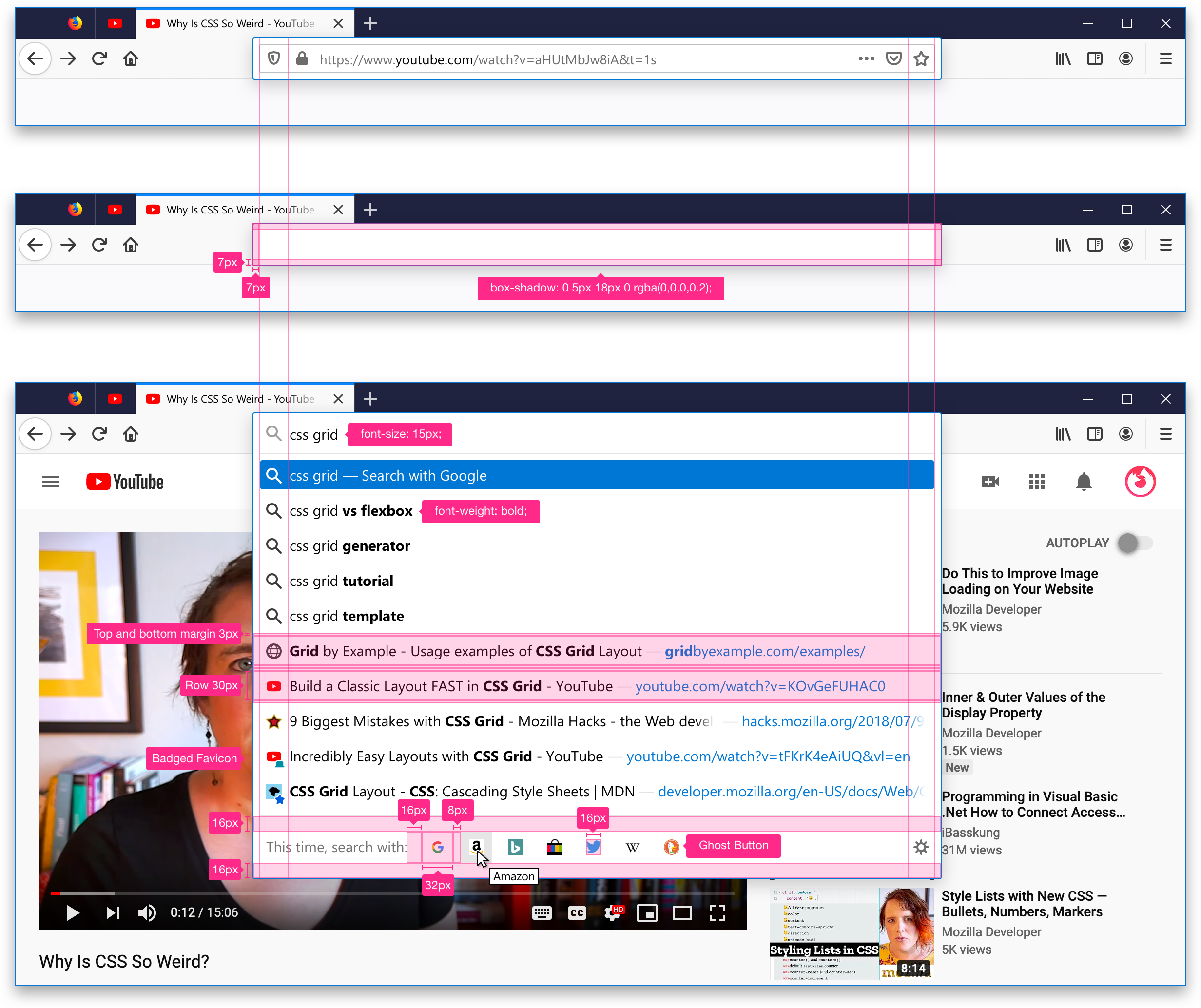1201x1008 pixels.
Task: Open hamburger menu in top window
Action: 1165,58
